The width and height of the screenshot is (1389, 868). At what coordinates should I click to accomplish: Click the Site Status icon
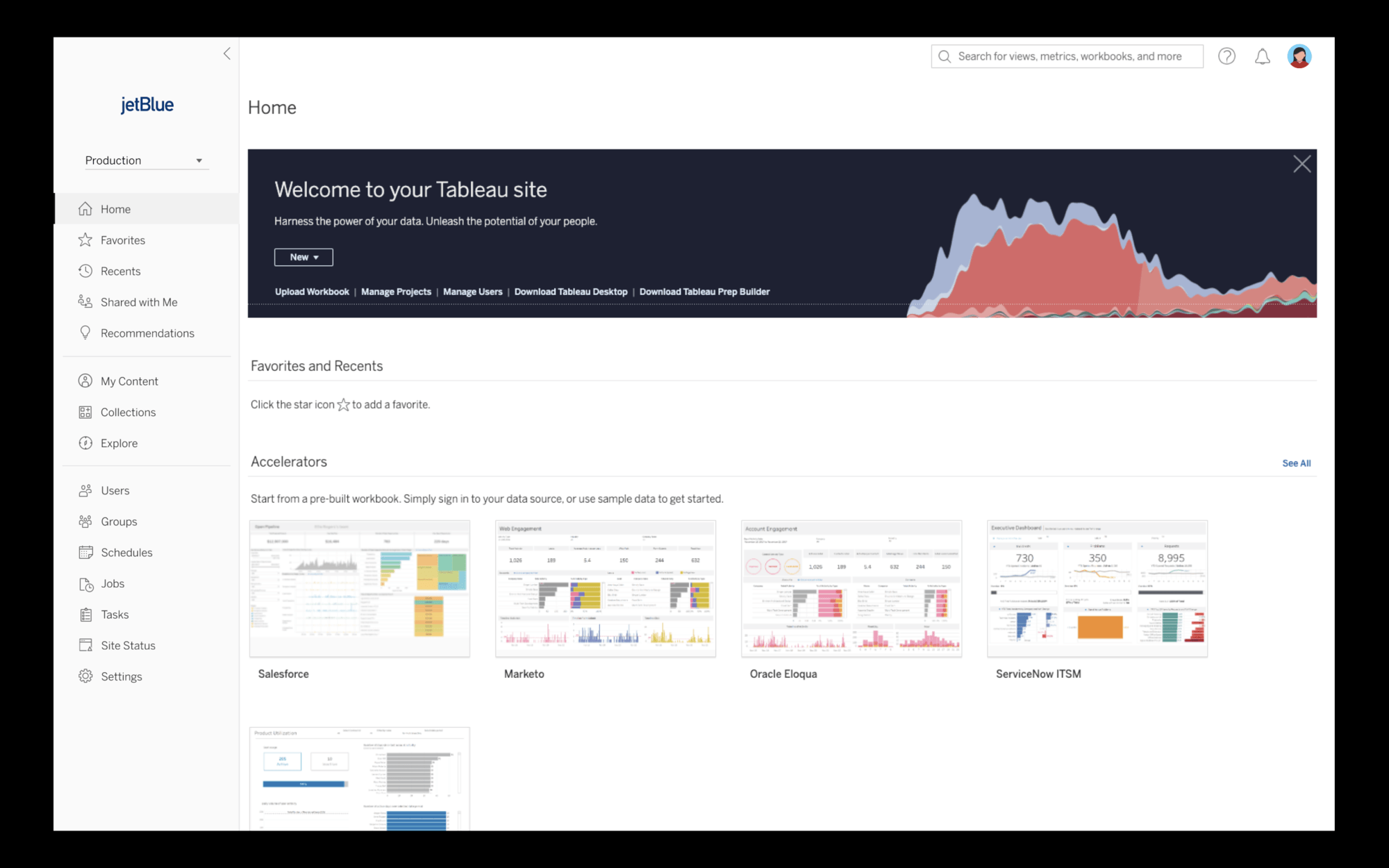[x=86, y=645]
